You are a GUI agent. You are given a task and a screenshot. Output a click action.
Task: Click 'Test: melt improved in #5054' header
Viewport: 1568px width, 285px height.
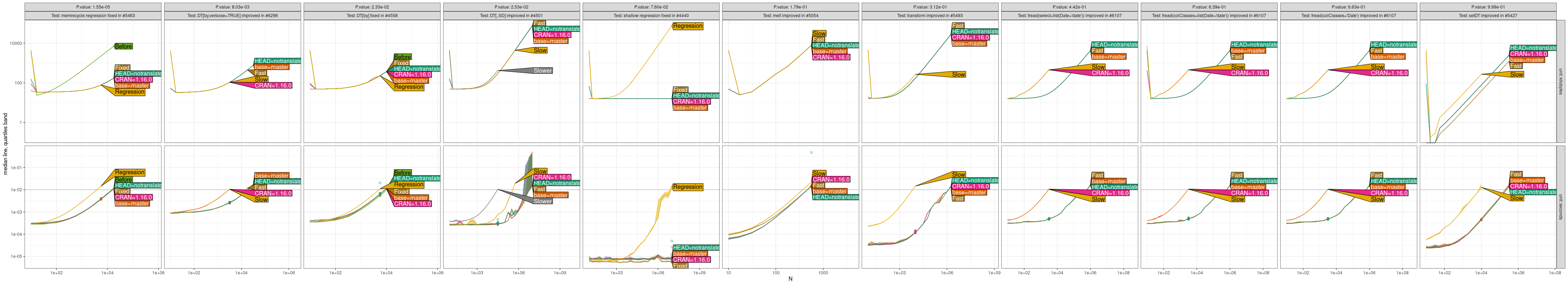tap(790, 16)
